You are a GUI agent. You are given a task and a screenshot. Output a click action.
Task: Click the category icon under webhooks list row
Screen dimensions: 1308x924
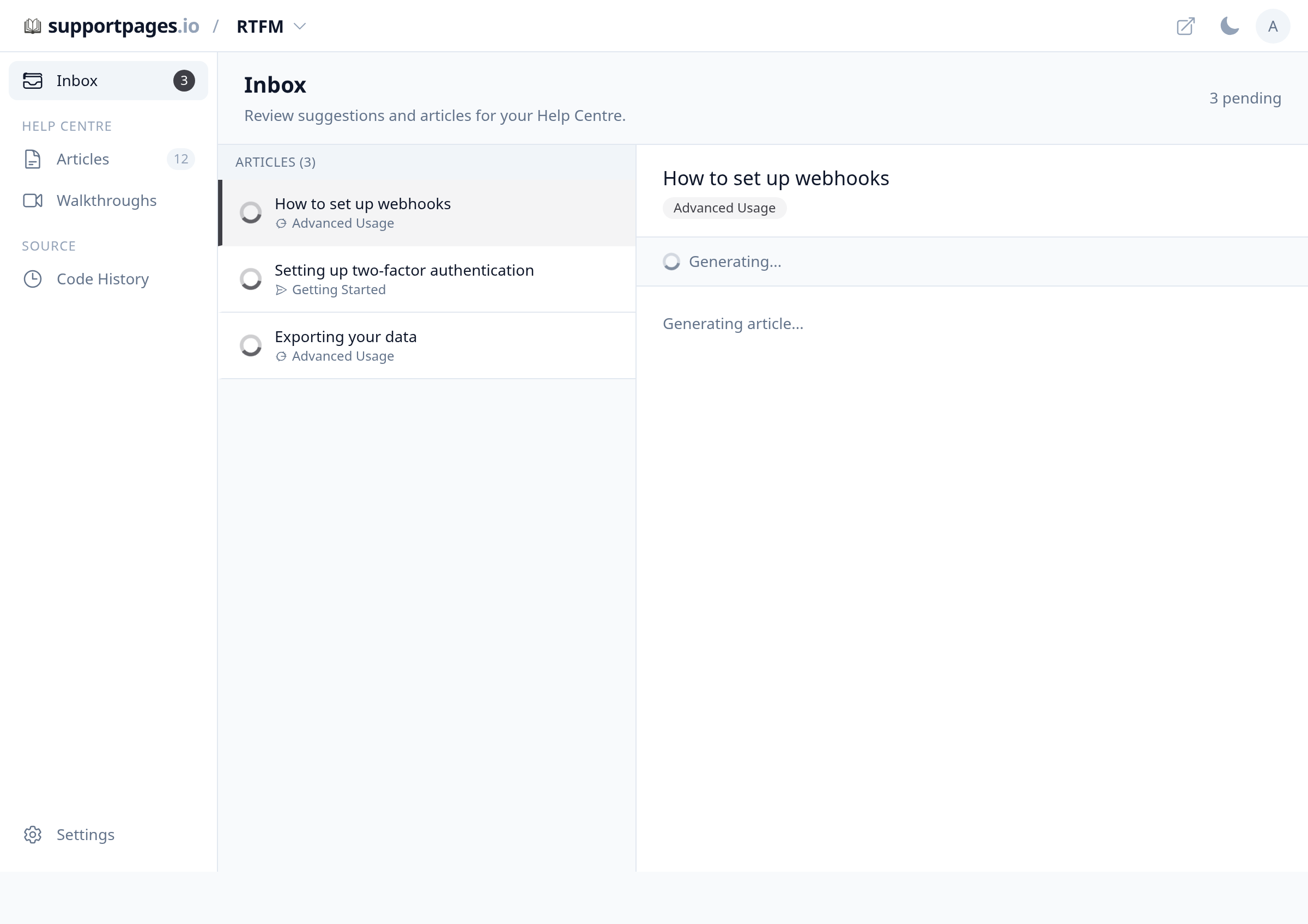coord(281,224)
